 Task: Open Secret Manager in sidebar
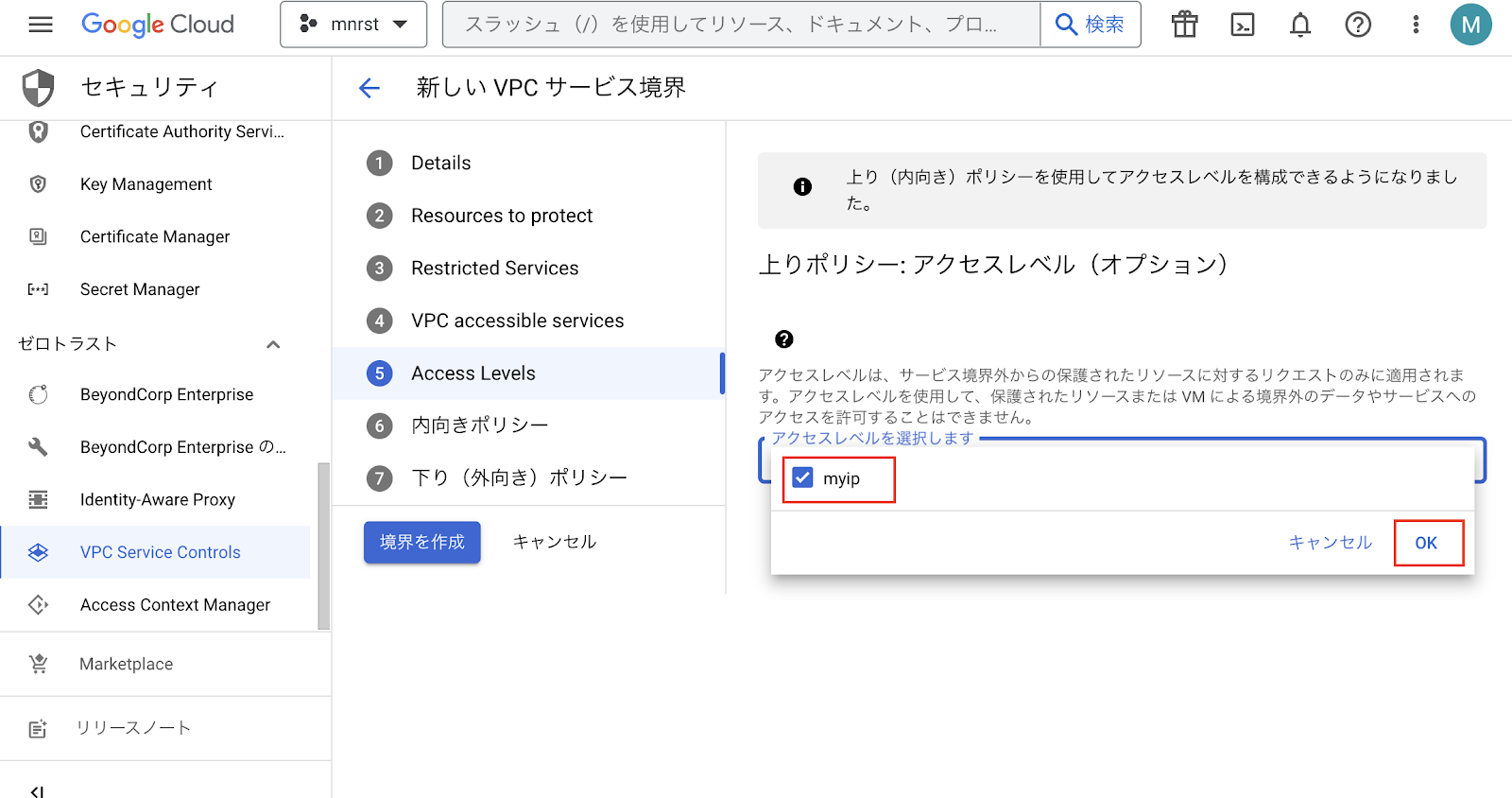(140, 289)
